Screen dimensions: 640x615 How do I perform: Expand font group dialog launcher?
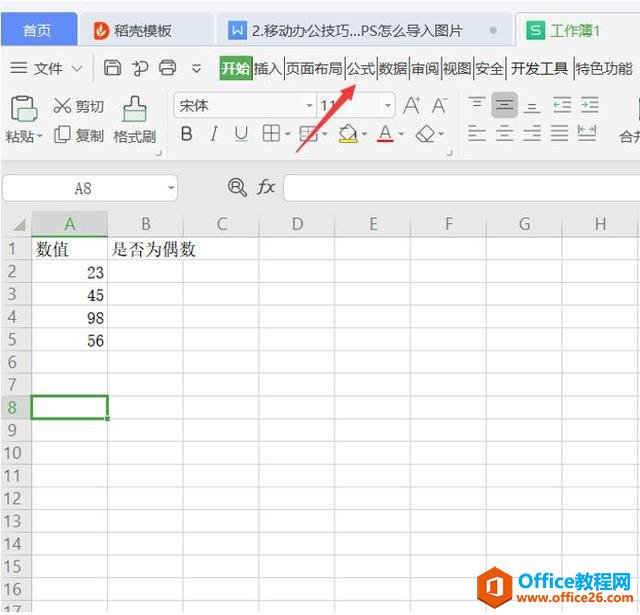(x=449, y=153)
